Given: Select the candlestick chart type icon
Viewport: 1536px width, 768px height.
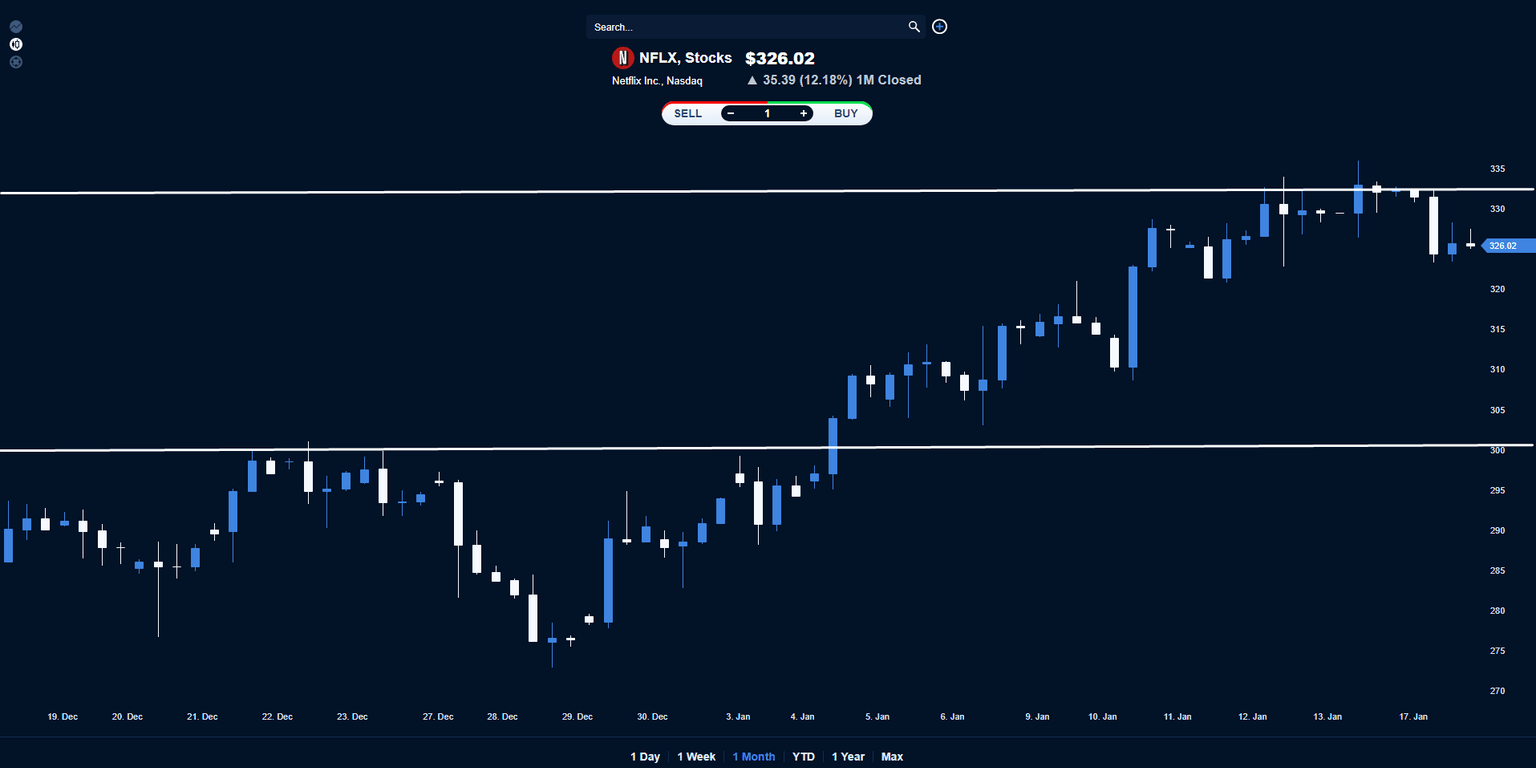Looking at the screenshot, I should pyautogui.click(x=16, y=44).
